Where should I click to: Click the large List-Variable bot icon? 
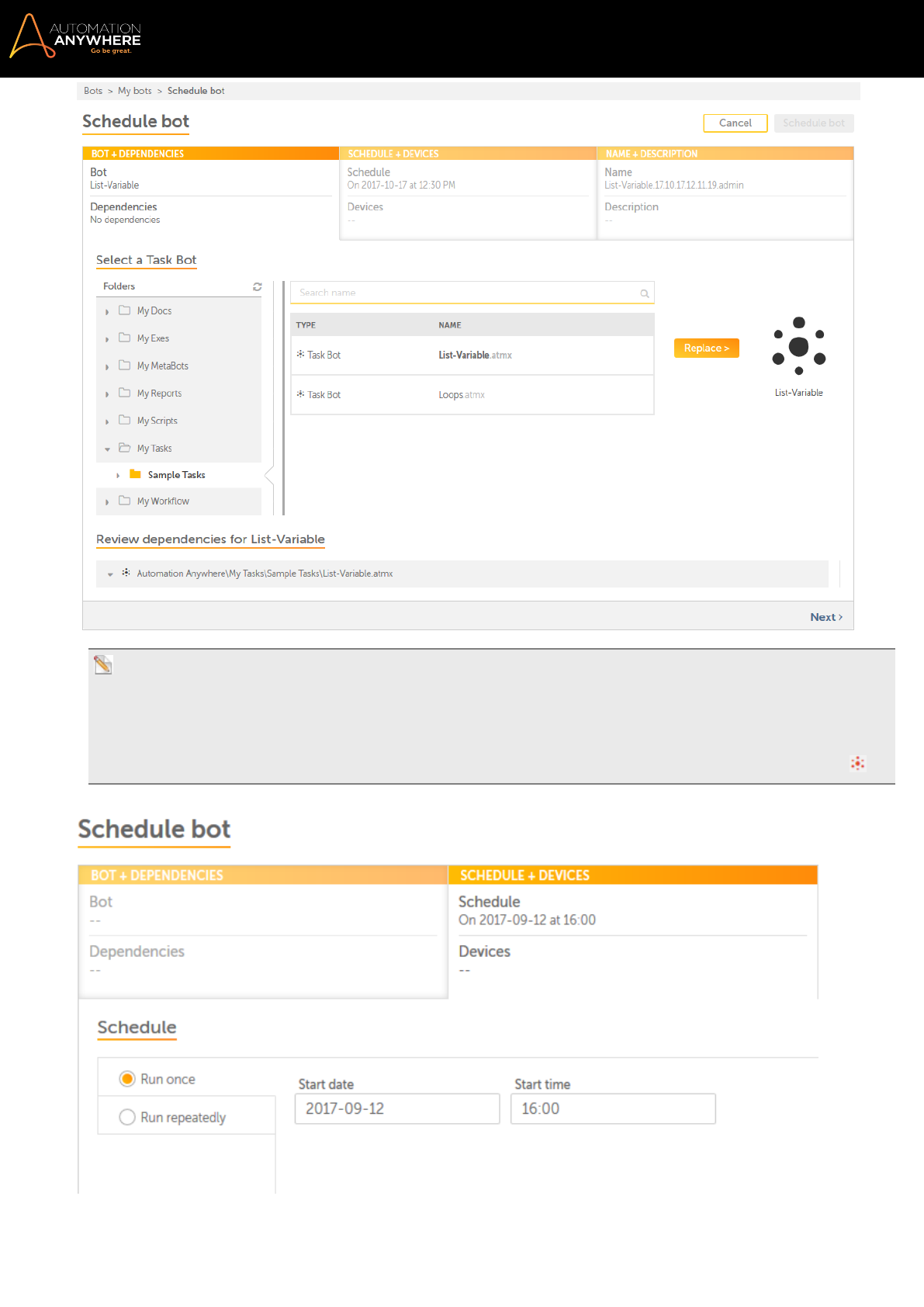[x=798, y=346]
